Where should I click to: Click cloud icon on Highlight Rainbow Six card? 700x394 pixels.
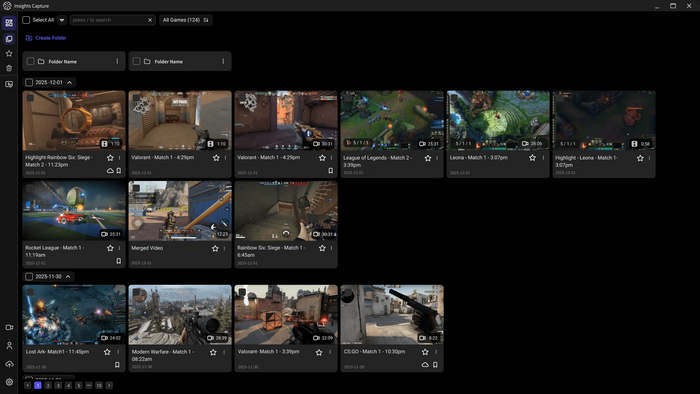tap(110, 171)
